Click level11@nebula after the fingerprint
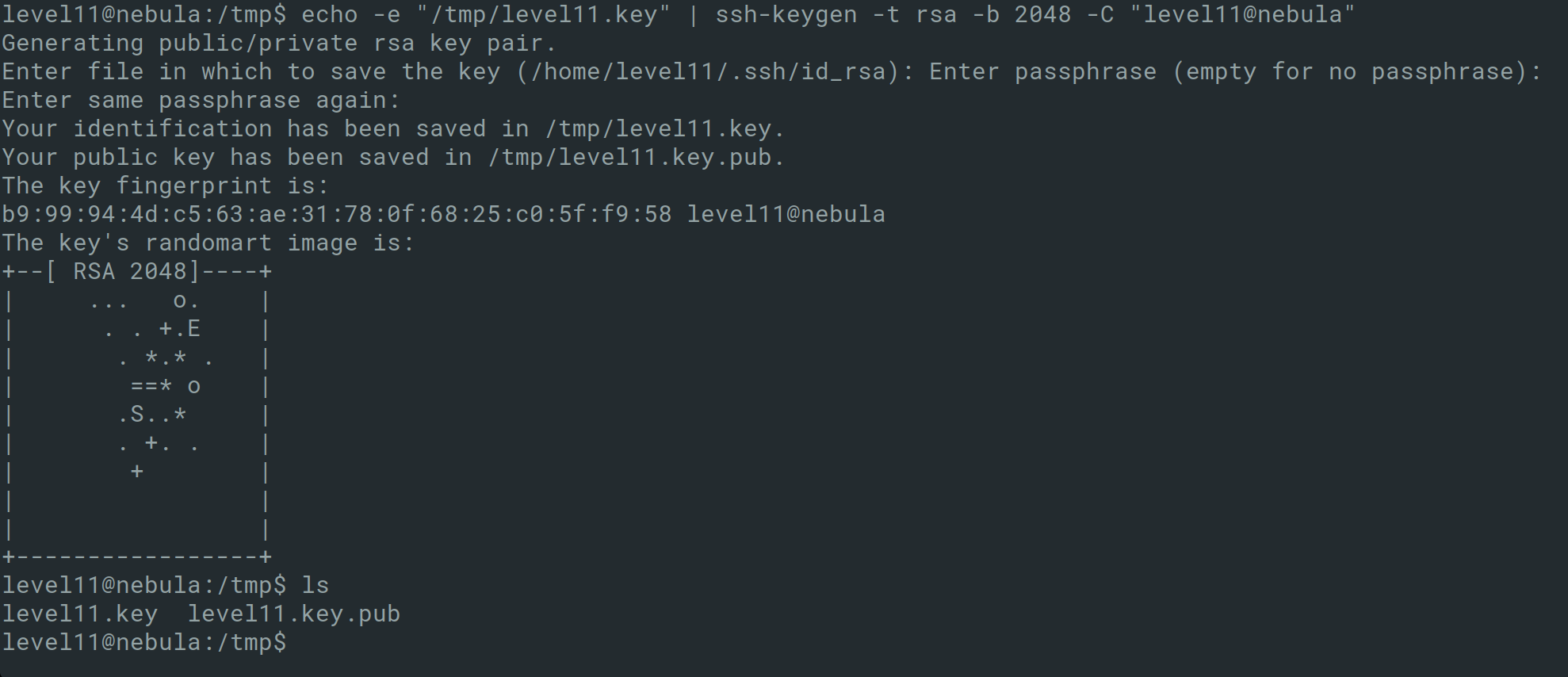 tap(786, 214)
